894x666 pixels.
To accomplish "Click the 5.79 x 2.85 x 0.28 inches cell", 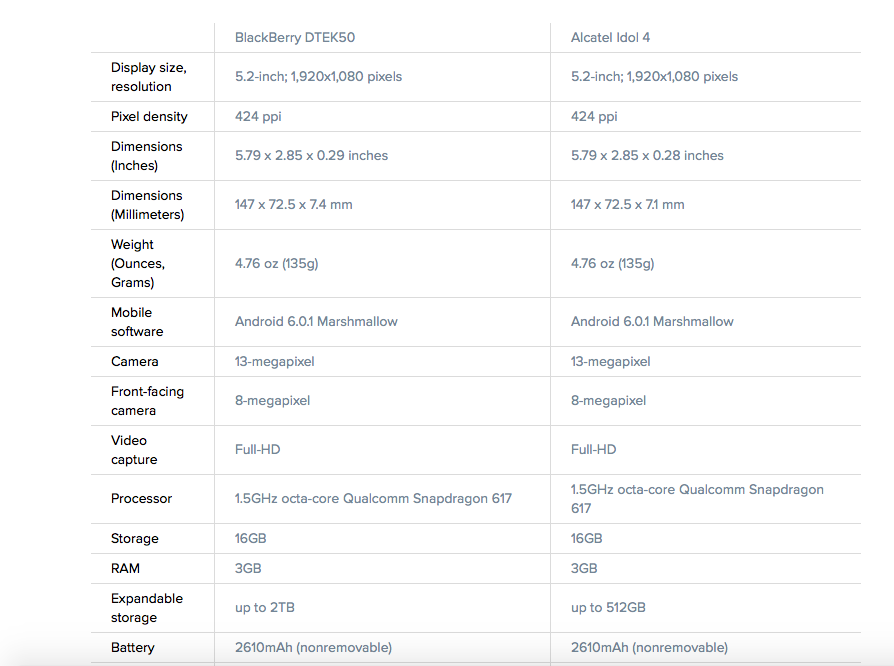I will tap(647, 156).
